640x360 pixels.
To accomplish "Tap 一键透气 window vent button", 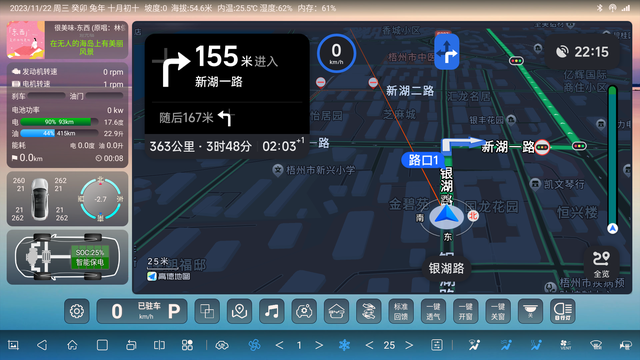I will (x=433, y=311).
